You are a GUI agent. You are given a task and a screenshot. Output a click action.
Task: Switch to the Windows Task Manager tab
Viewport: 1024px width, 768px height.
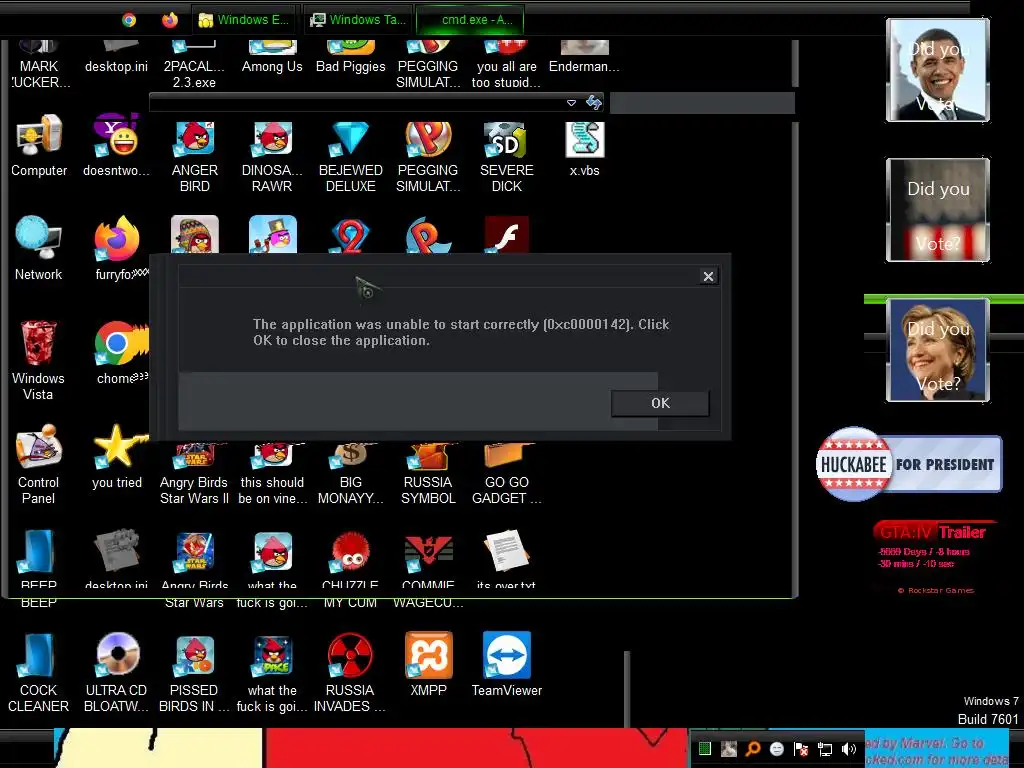359,20
